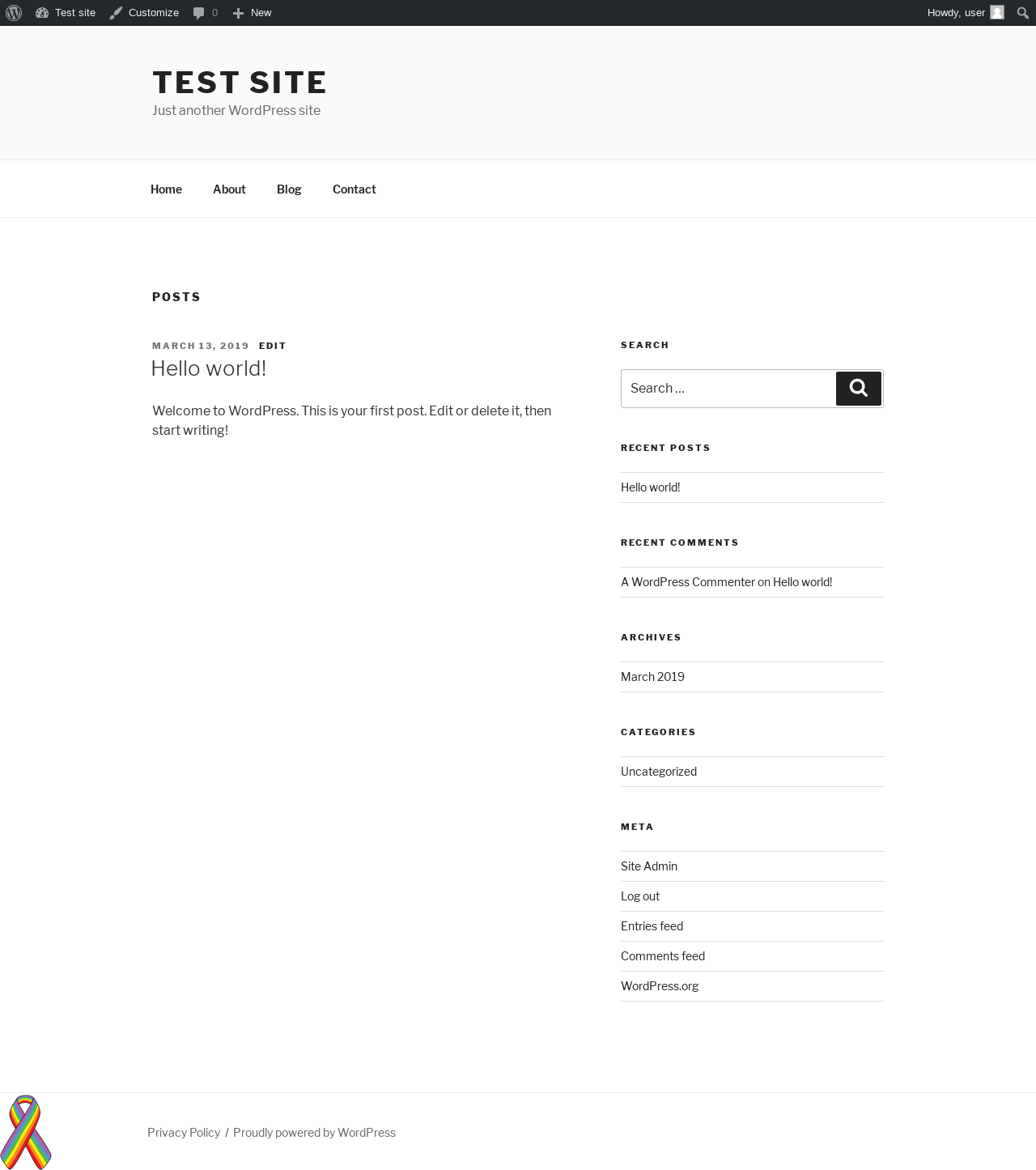View the Uncategorized category
This screenshot has width=1036, height=1170.
pos(659,772)
